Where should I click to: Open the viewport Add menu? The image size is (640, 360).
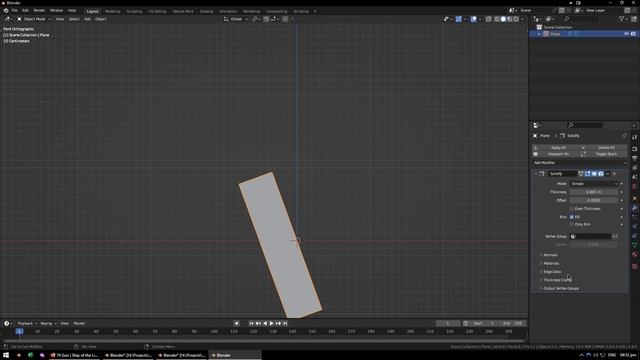coord(87,19)
